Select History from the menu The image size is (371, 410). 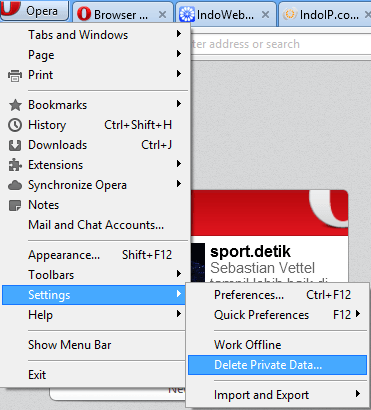[x=95, y=125]
